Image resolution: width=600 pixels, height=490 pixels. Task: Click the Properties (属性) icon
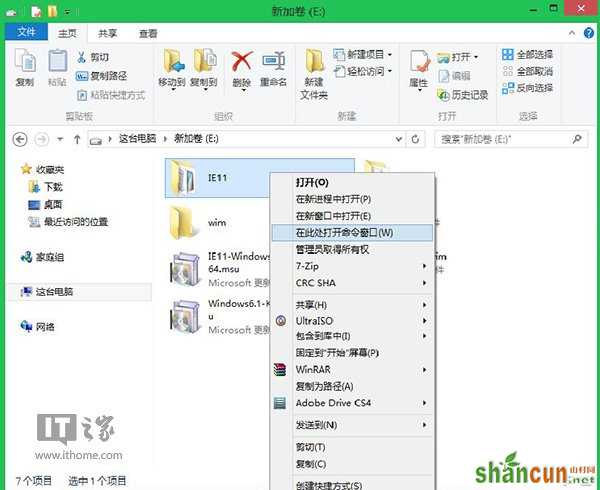[x=419, y=61]
